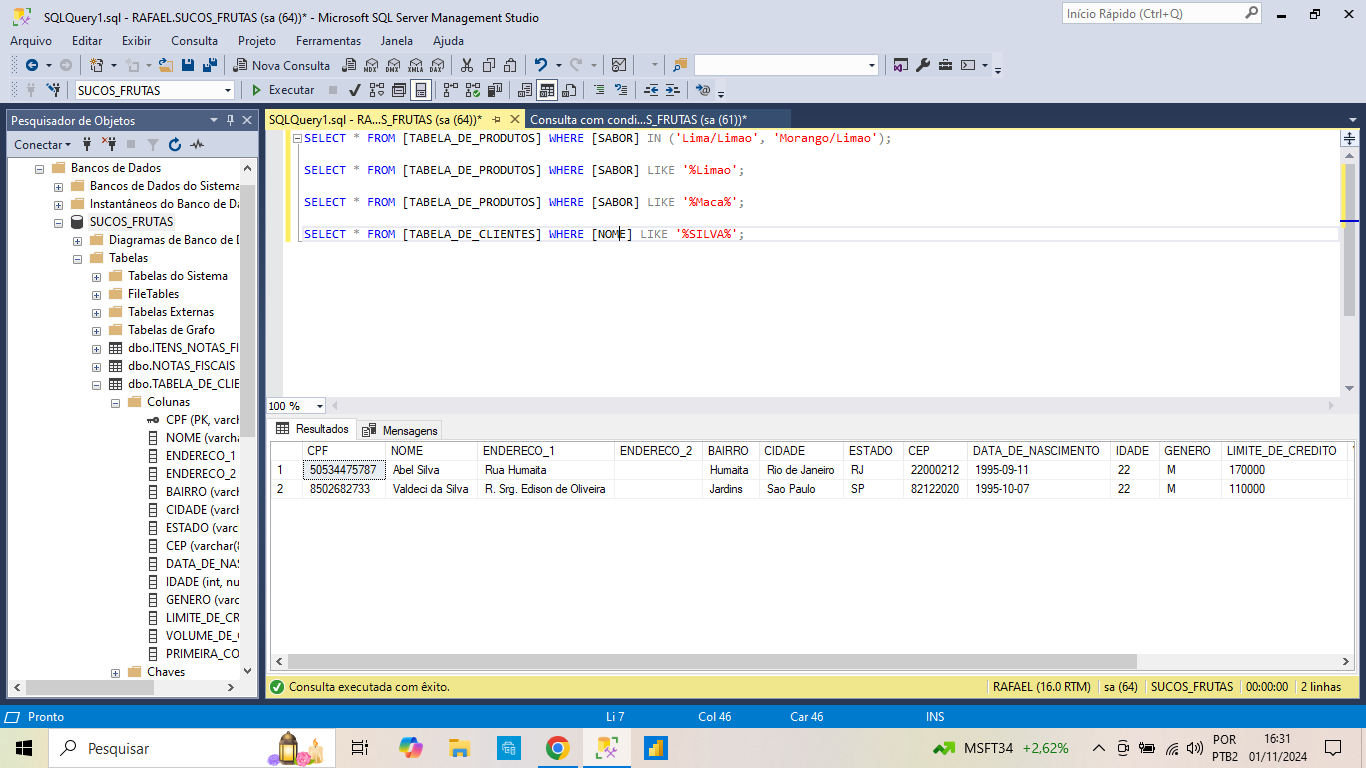Click the toolbox icon
This screenshot has height=768, width=1366.
click(x=945, y=65)
